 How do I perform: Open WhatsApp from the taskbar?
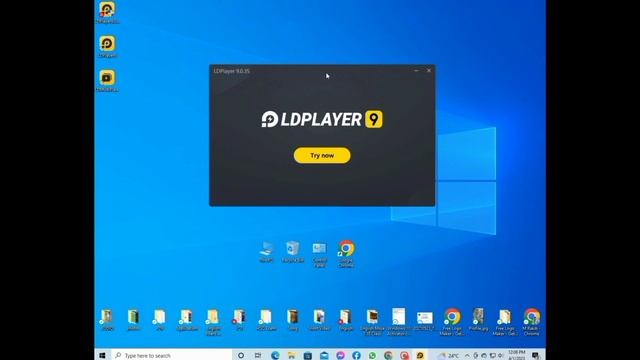[372, 356]
